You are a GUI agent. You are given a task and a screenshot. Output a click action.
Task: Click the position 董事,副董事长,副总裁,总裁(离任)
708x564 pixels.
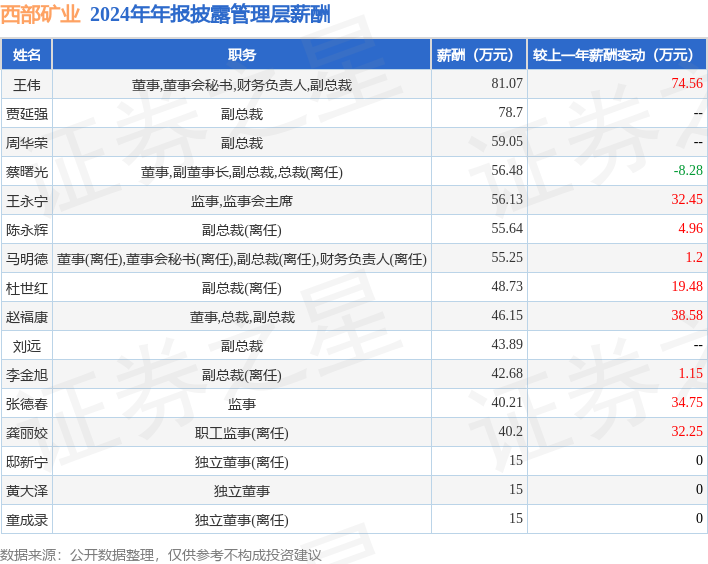tap(242, 172)
